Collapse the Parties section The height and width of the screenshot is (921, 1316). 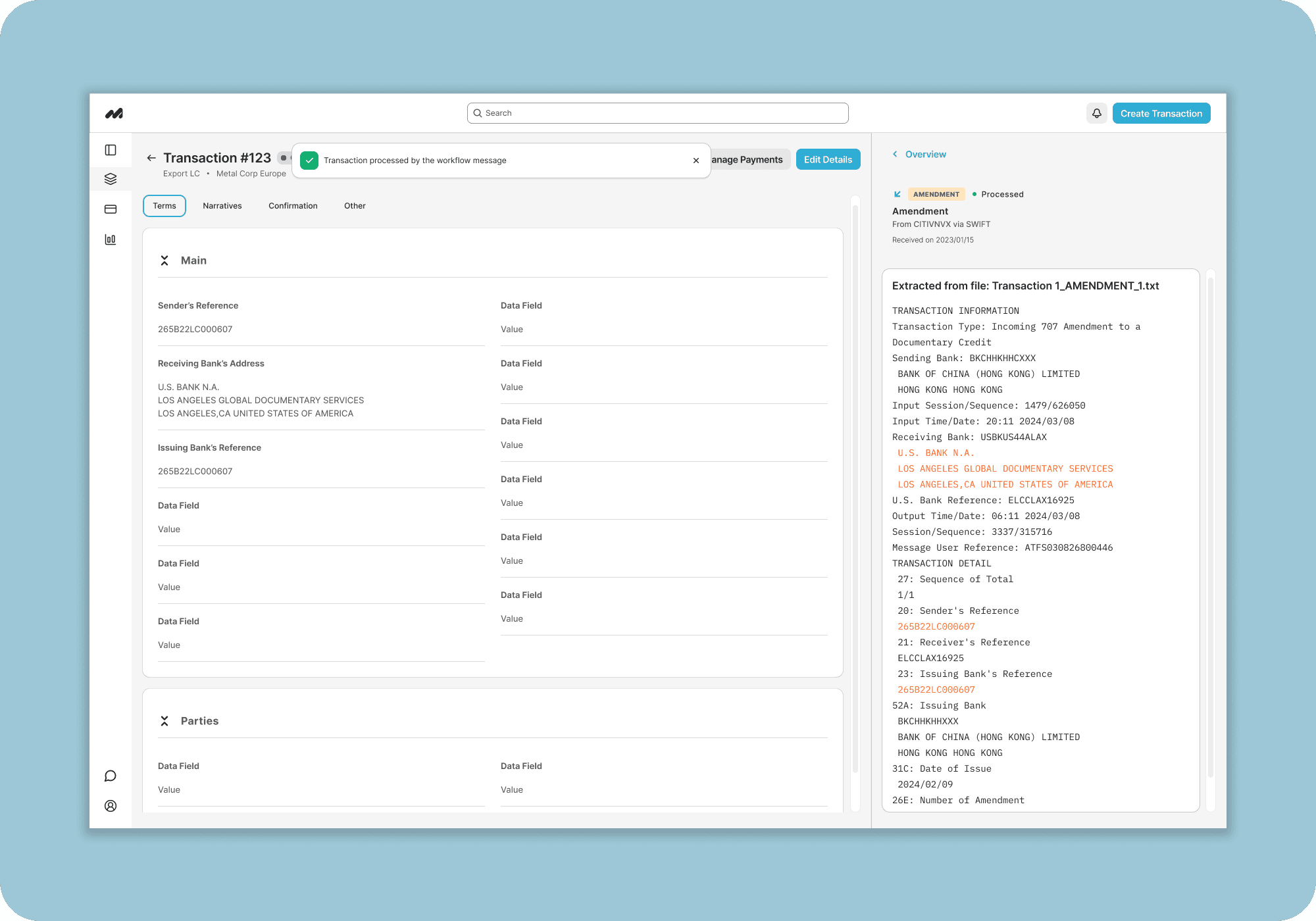coord(164,721)
